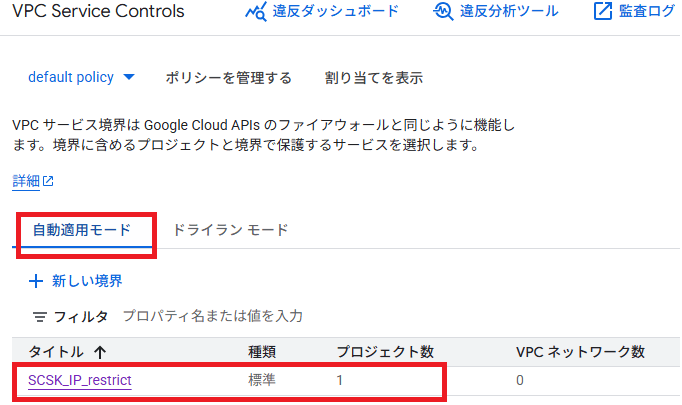682x405 pixels.
Task: Click the sort arrow next to タイトル
Action: [x=99, y=352]
